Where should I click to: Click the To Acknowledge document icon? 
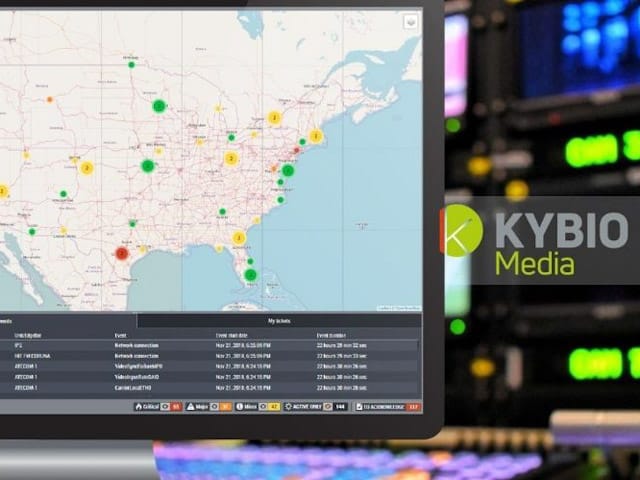[359, 407]
